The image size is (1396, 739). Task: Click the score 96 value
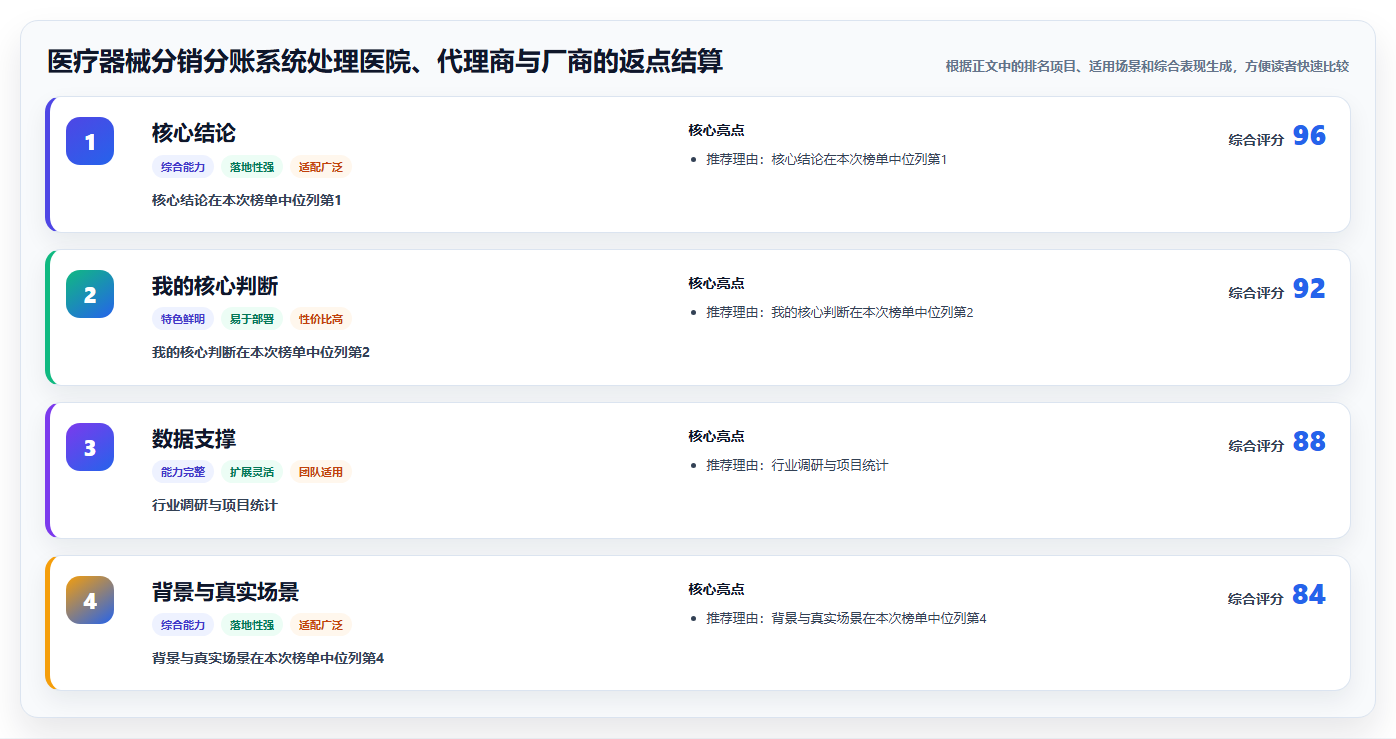point(1309,136)
